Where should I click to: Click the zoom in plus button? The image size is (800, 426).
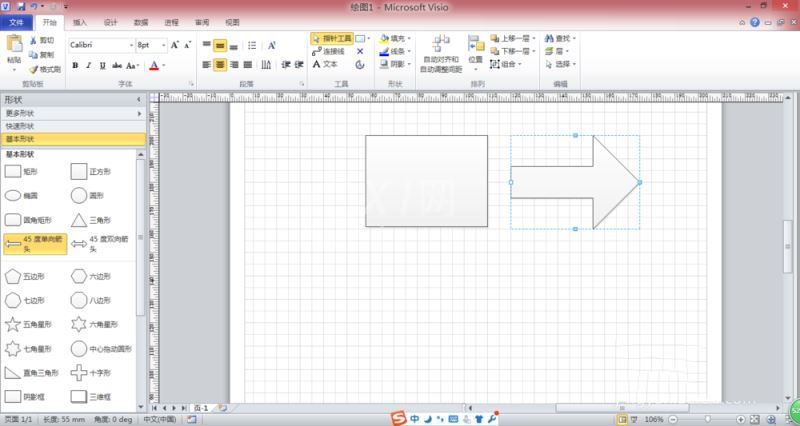point(741,419)
